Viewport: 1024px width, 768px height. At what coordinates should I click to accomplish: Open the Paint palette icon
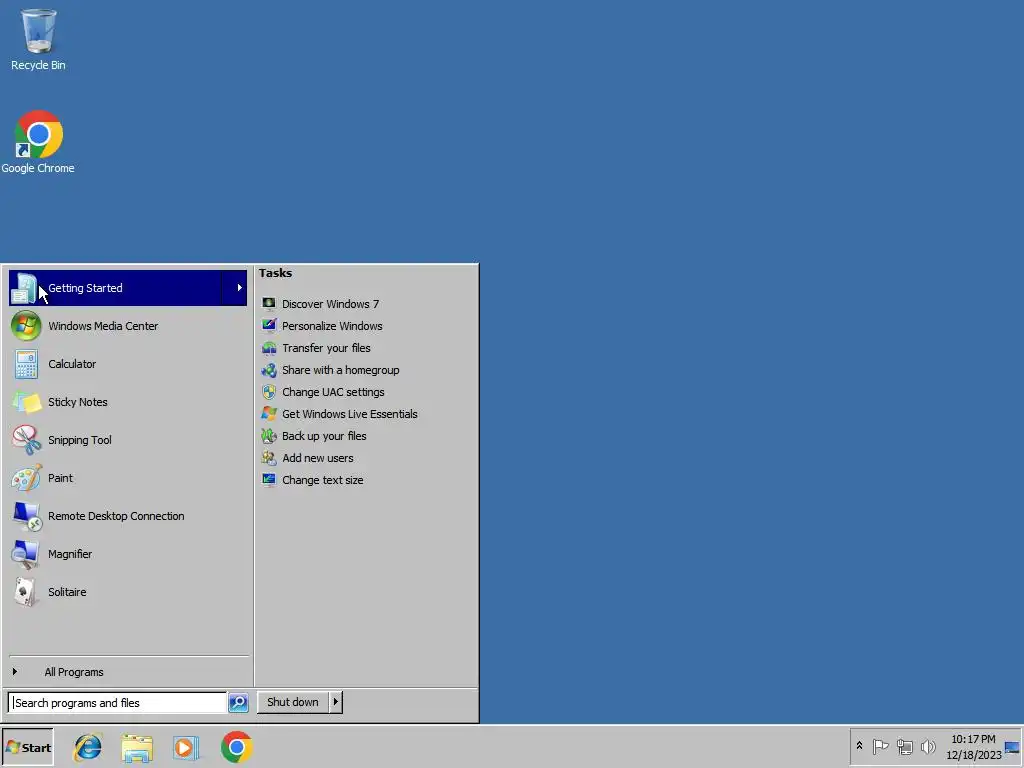click(x=26, y=478)
